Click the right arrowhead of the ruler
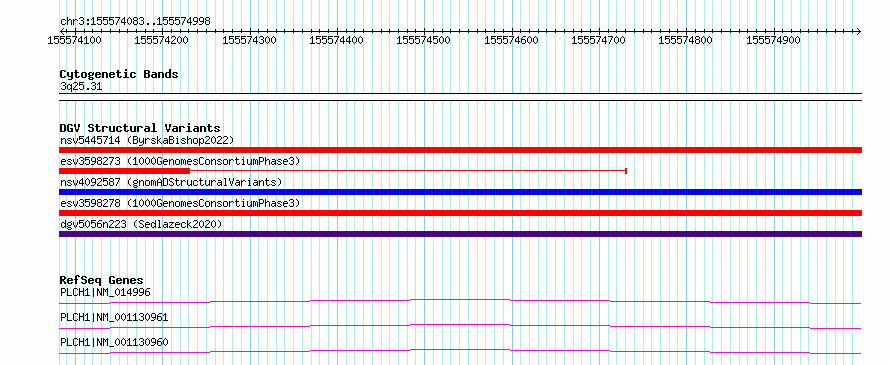 click(x=858, y=31)
